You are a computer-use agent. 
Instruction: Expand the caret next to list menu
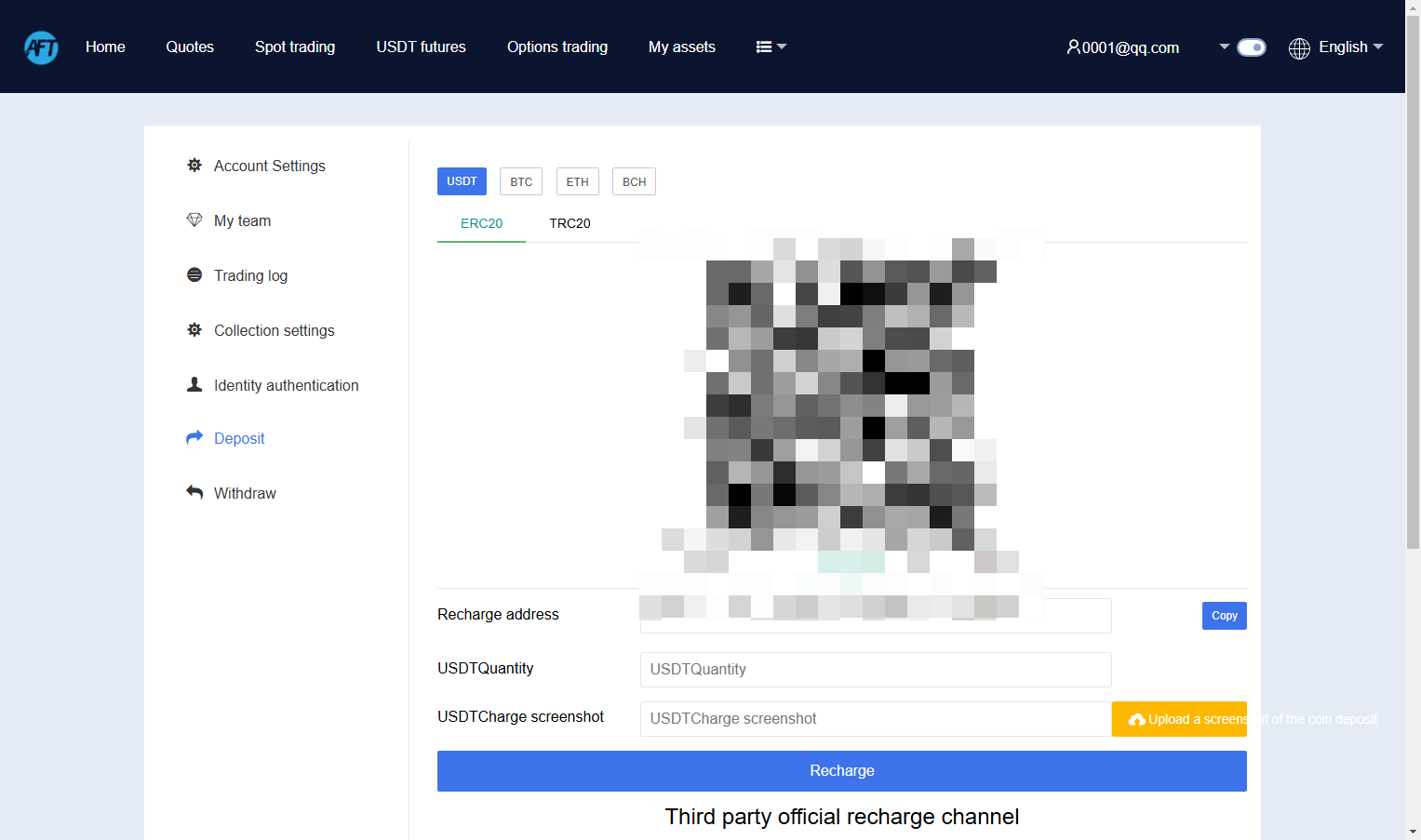(782, 47)
